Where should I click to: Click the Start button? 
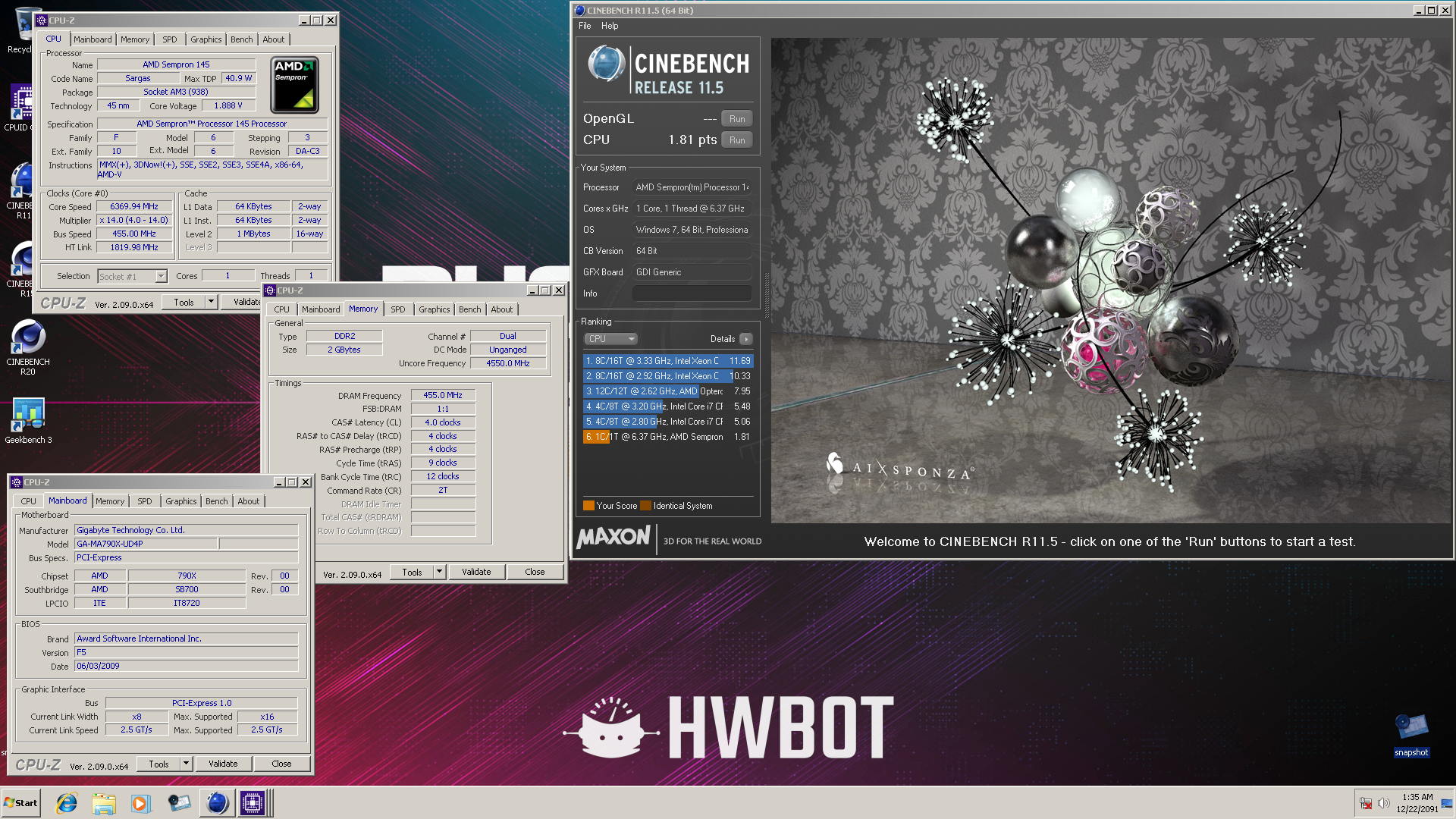pos(20,803)
